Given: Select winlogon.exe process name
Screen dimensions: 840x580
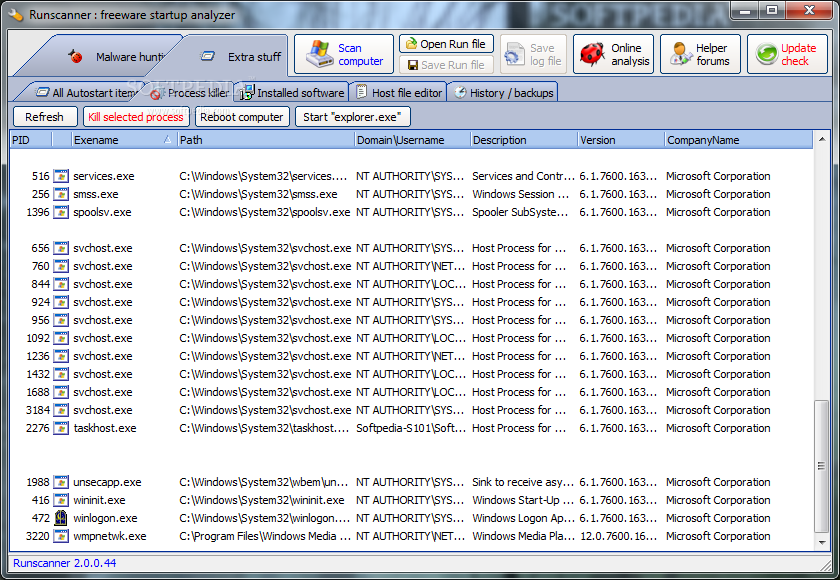Looking at the screenshot, I should pyautogui.click(x=106, y=518).
